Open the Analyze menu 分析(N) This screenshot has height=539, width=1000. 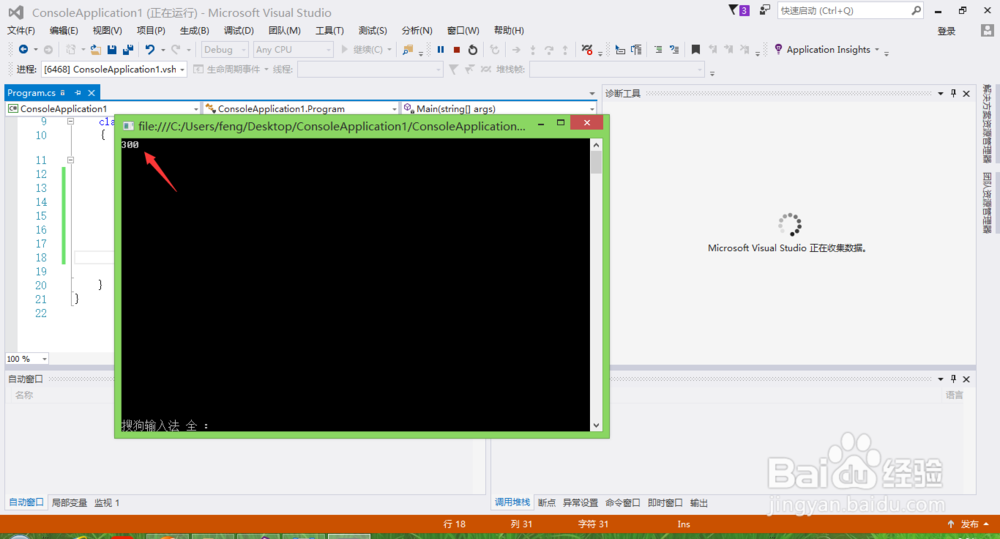tap(416, 30)
